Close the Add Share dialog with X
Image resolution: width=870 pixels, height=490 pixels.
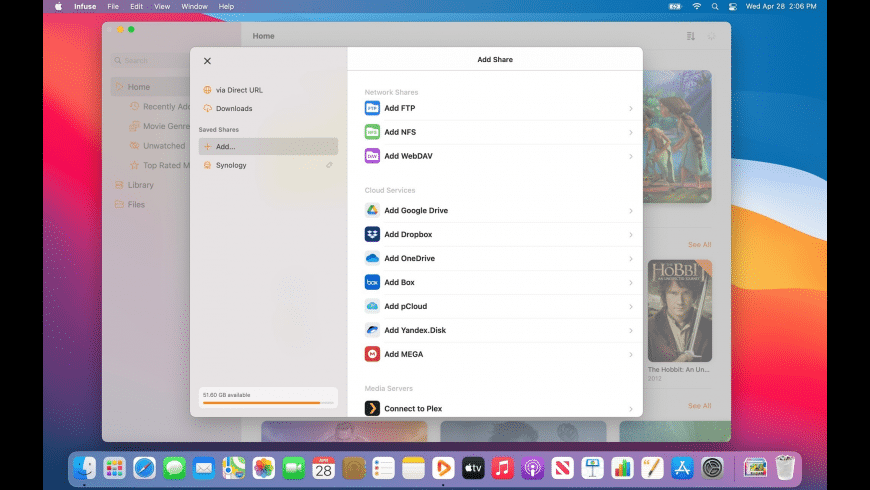(207, 61)
